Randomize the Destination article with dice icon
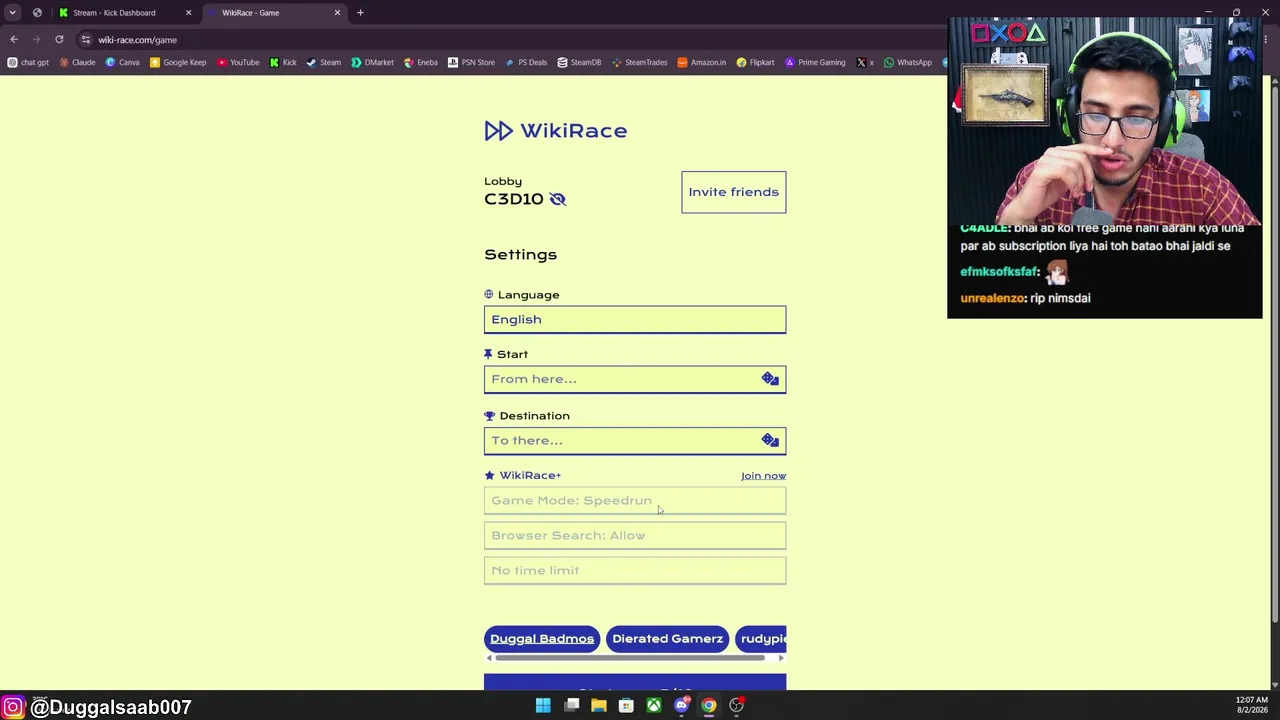1280x720 pixels. (770, 440)
